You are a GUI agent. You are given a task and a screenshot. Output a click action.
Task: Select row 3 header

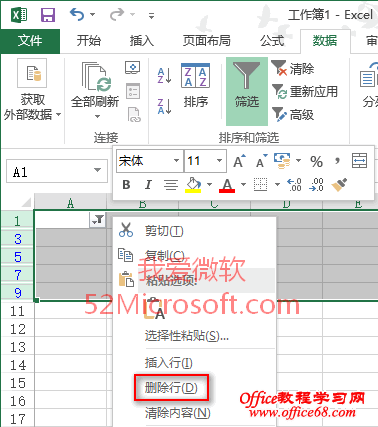click(x=18, y=239)
